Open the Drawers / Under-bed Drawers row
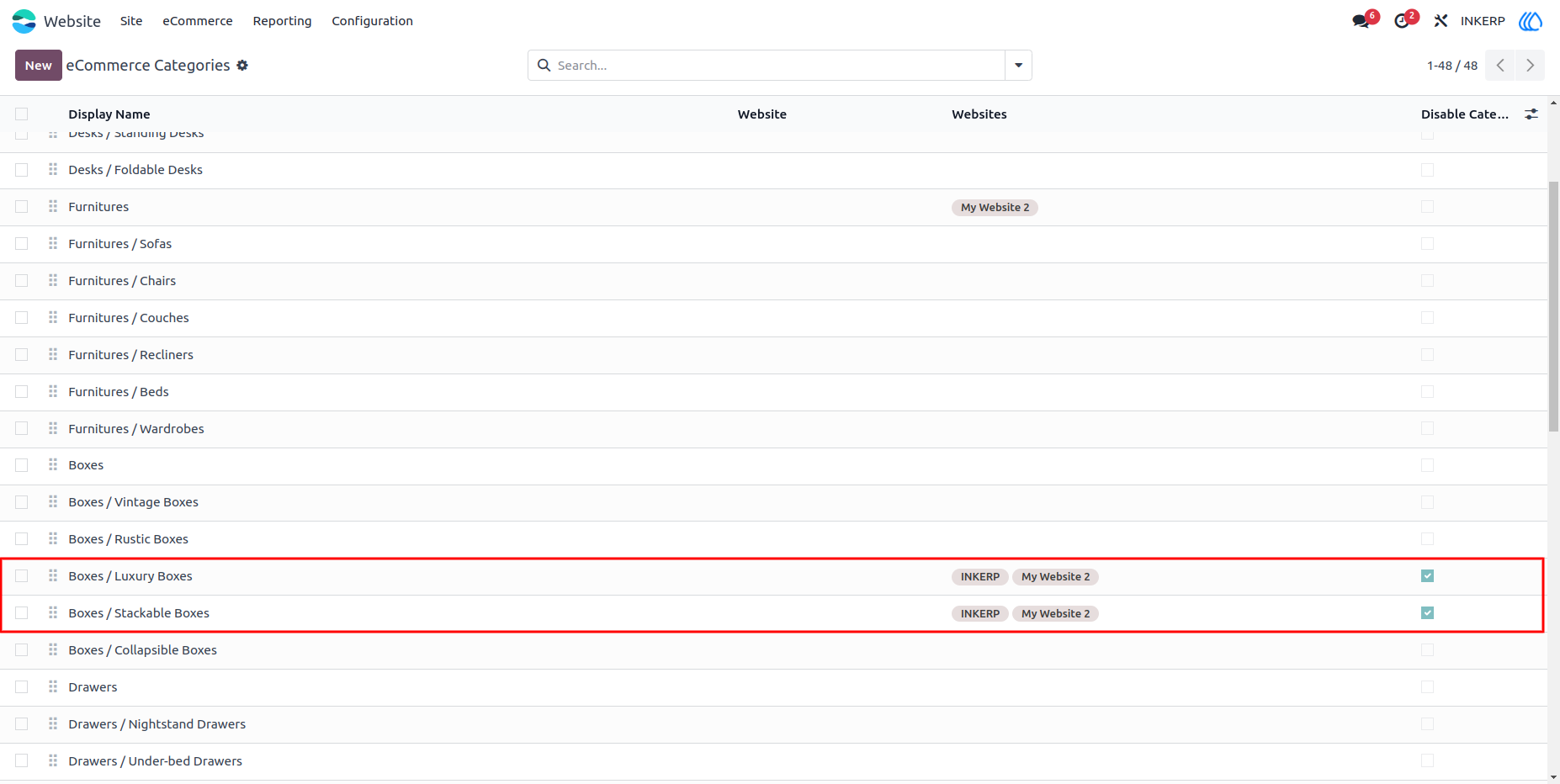1560x784 pixels. pos(773,761)
